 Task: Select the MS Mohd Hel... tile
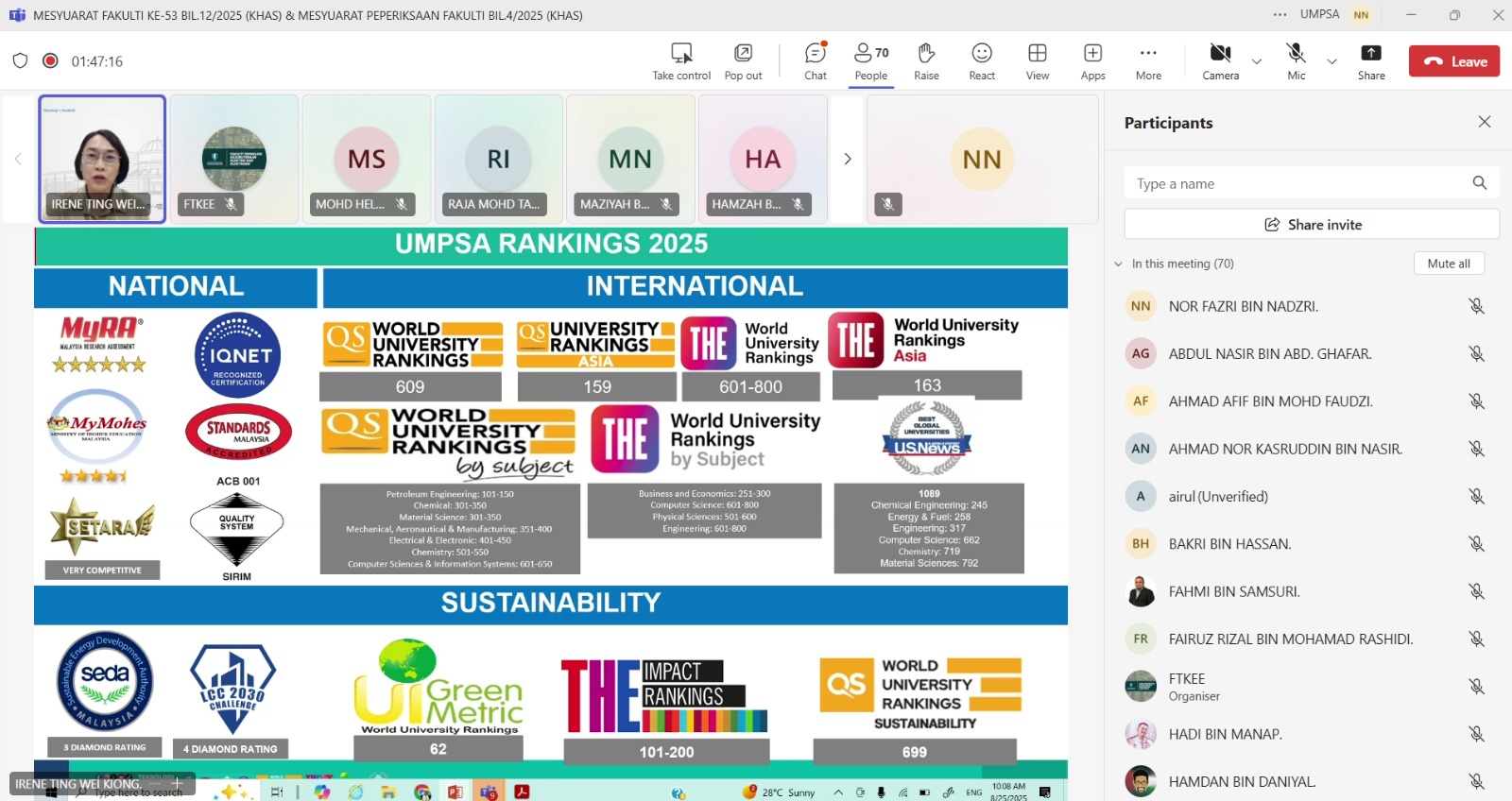tap(367, 159)
